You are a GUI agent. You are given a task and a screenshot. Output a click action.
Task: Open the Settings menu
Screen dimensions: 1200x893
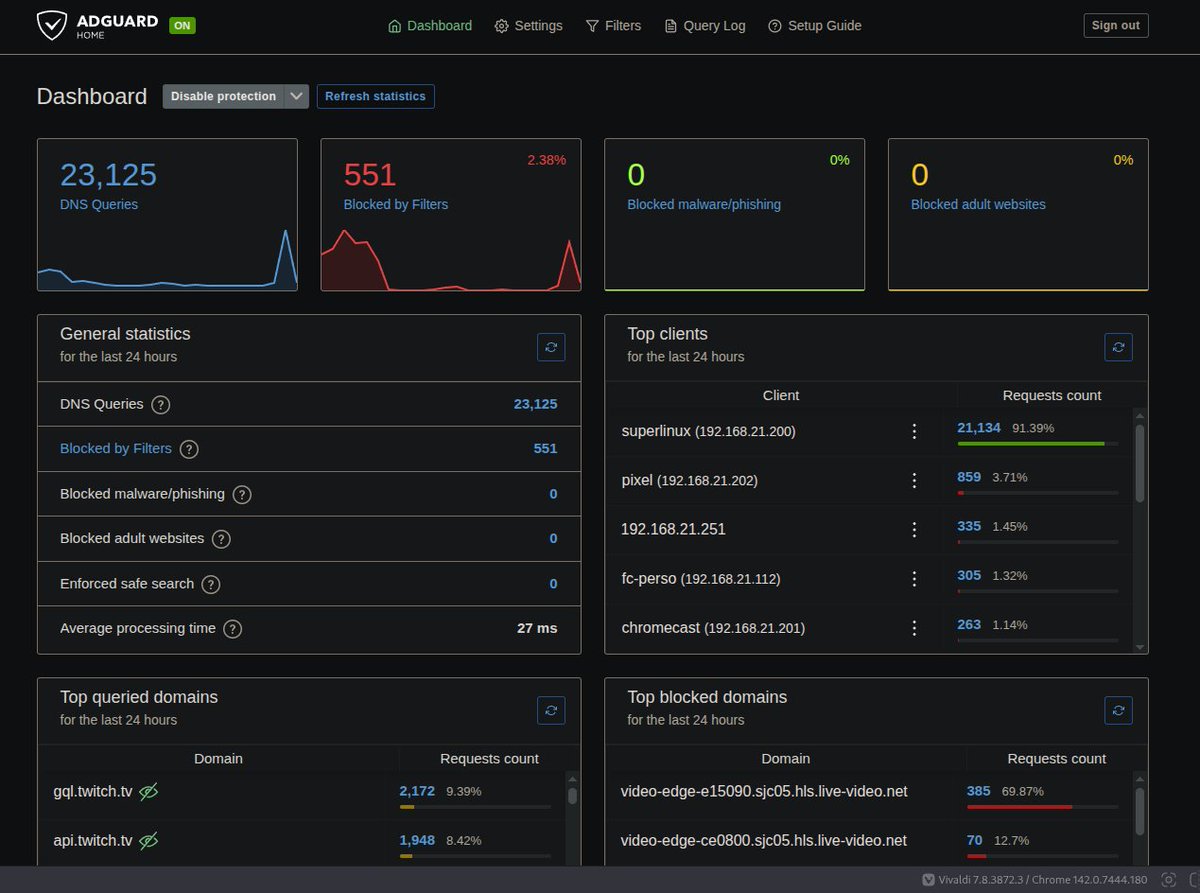pyautogui.click(x=528, y=26)
